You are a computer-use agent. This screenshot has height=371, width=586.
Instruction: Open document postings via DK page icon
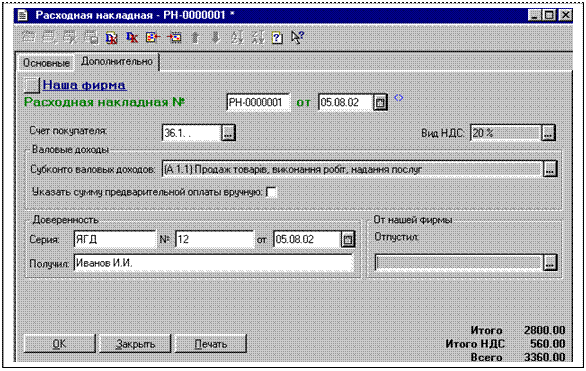click(x=111, y=37)
